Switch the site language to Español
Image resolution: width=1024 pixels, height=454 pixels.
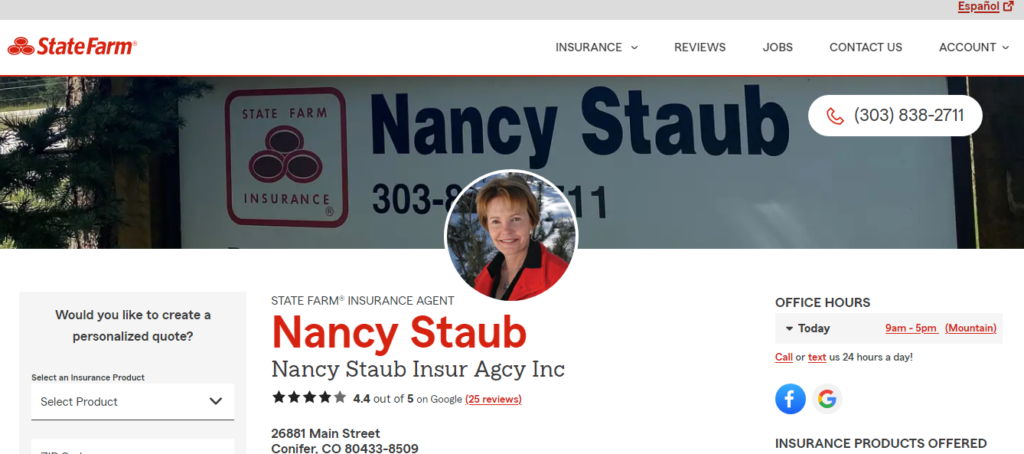pos(978,7)
